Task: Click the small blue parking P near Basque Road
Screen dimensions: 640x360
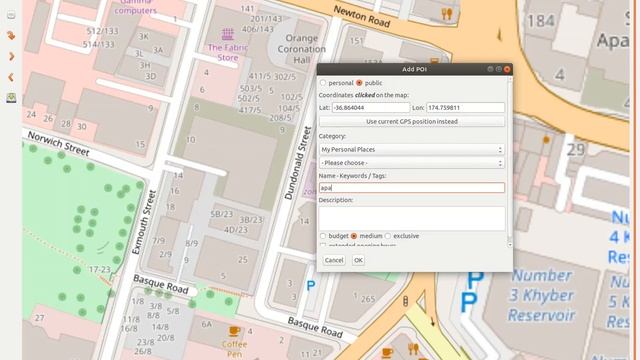Action: click(311, 286)
